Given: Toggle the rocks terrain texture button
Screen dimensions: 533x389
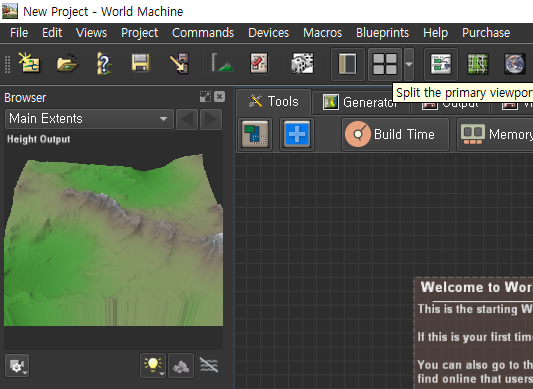Looking at the screenshot, I should (x=181, y=366).
